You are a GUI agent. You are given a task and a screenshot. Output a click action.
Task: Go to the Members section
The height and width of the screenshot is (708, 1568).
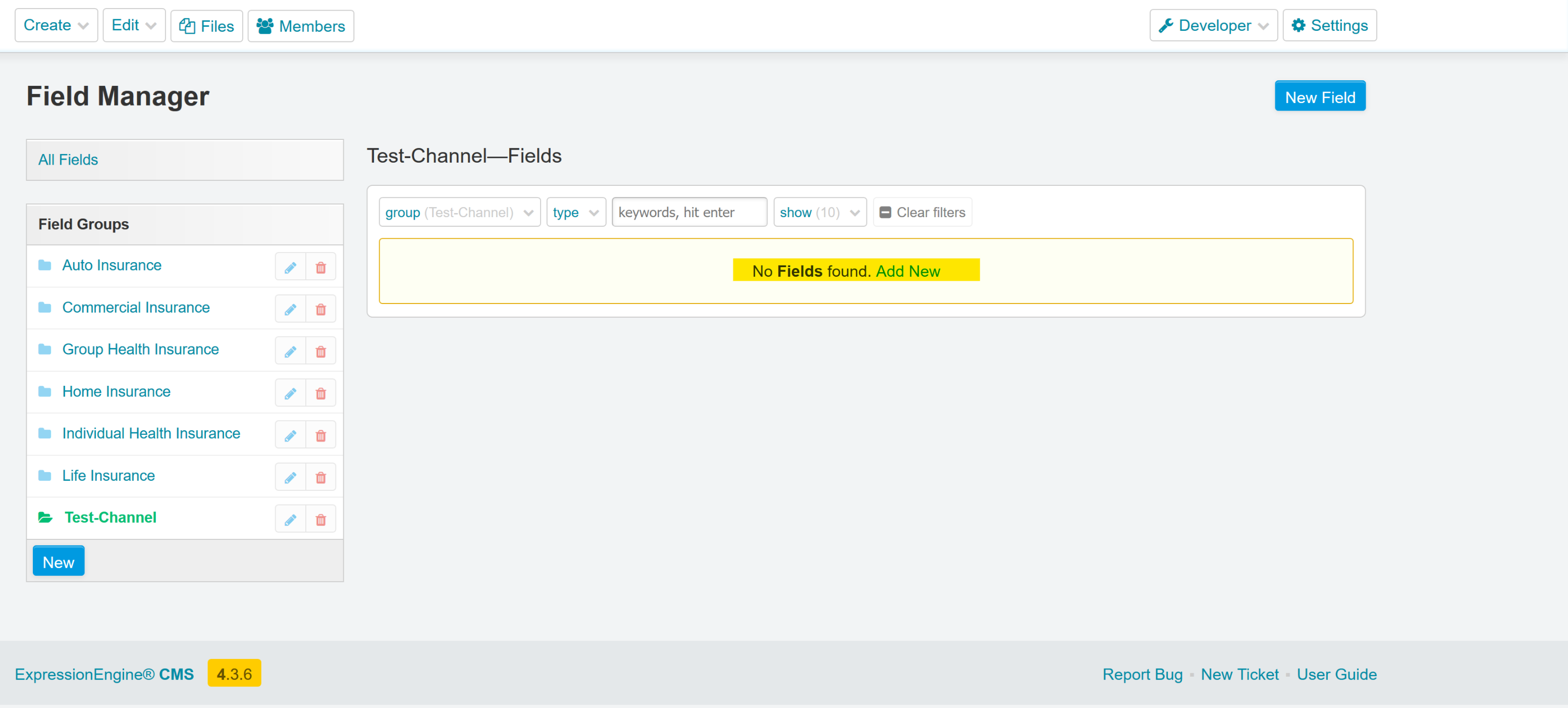tap(301, 26)
